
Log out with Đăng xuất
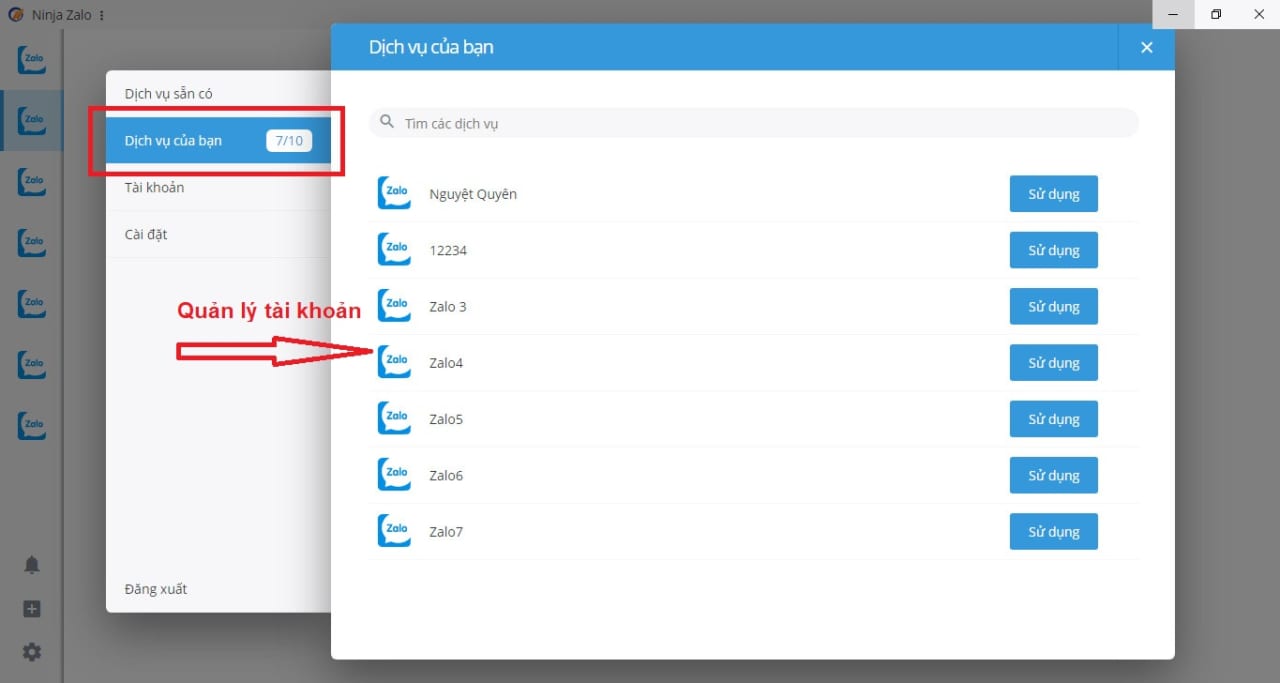coord(156,589)
